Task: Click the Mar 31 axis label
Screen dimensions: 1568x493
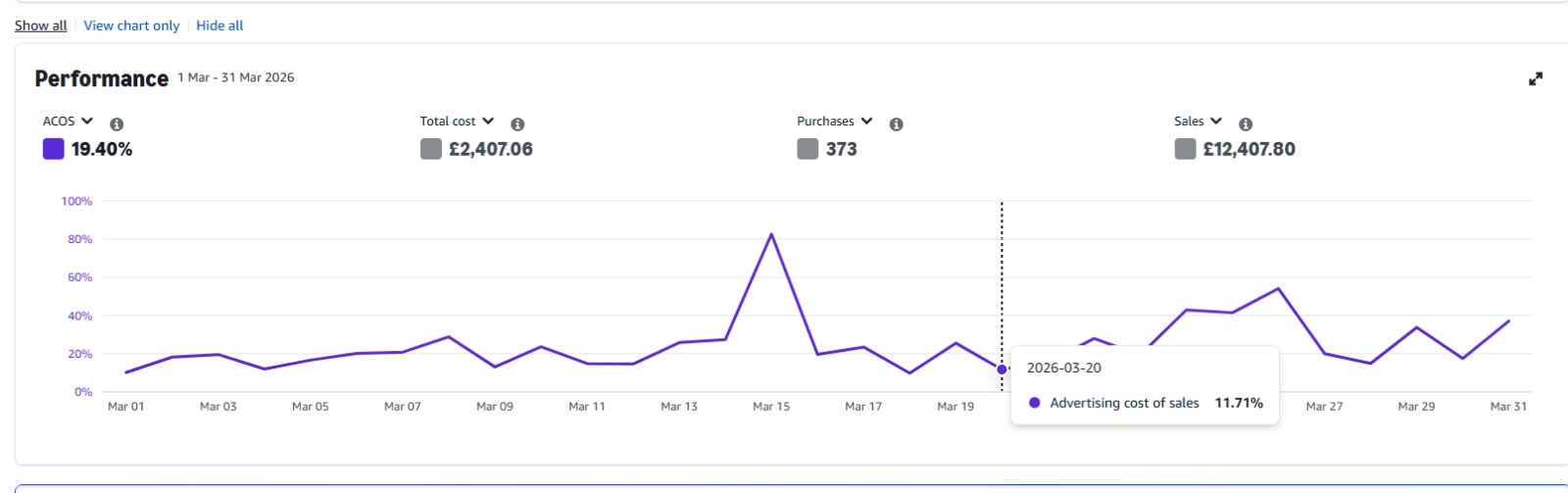Action: pos(1508,407)
